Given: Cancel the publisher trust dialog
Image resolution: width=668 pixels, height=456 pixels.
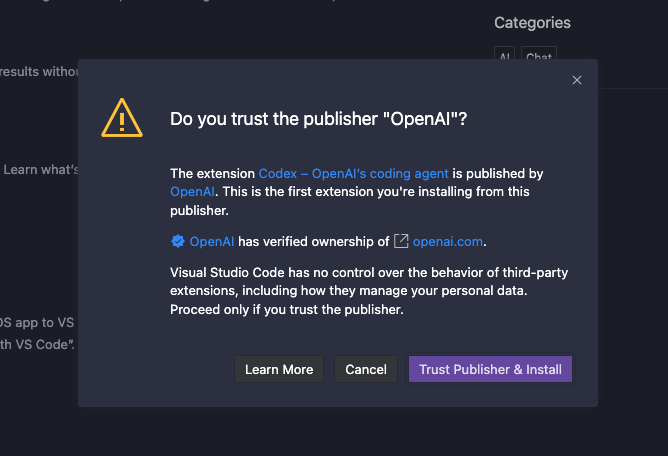Looking at the screenshot, I should (x=366, y=369).
